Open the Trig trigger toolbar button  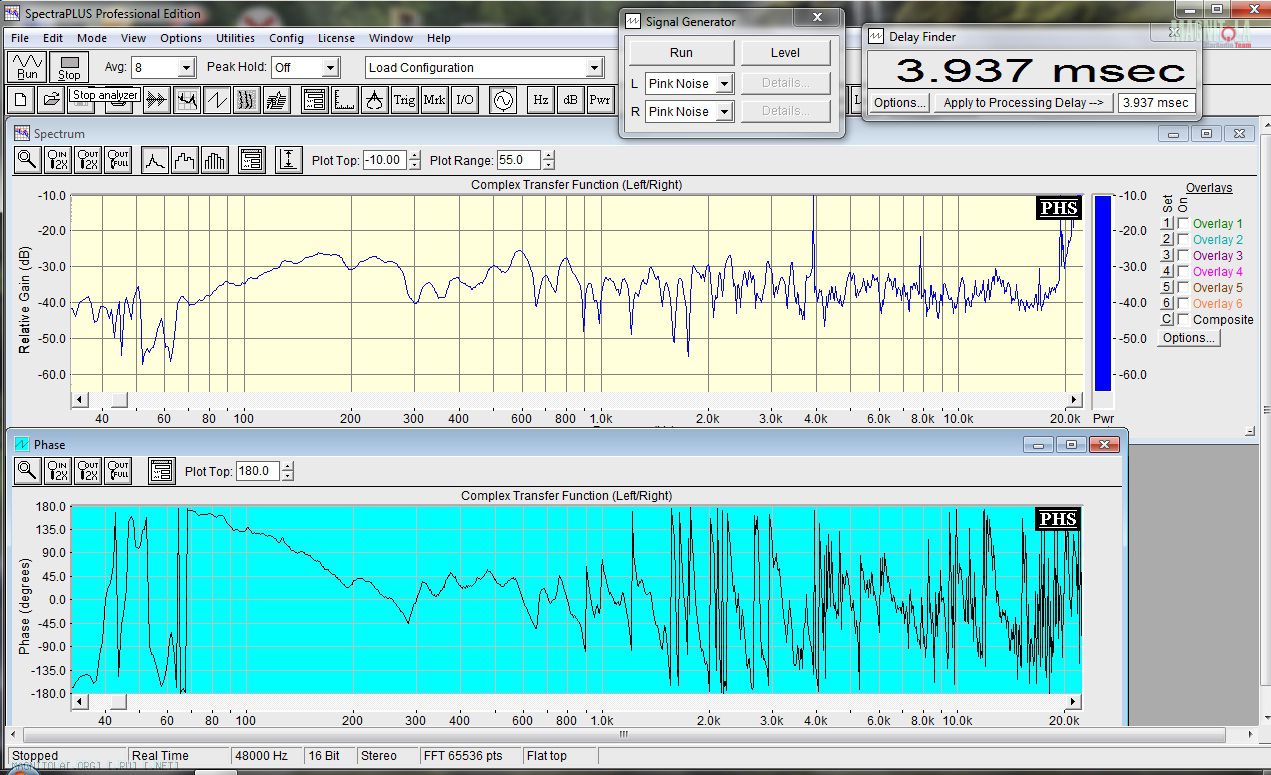(x=404, y=100)
